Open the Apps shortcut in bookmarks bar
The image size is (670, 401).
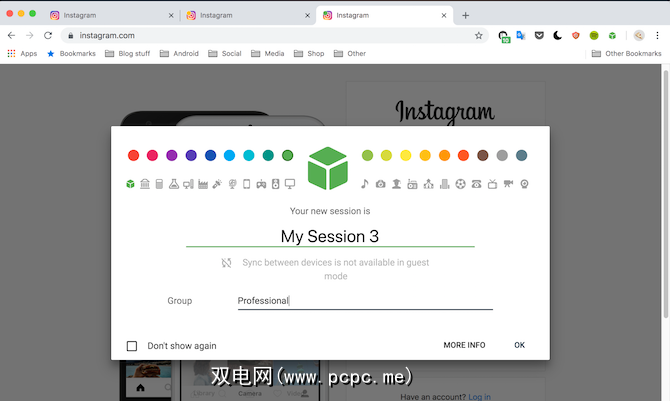pos(22,53)
